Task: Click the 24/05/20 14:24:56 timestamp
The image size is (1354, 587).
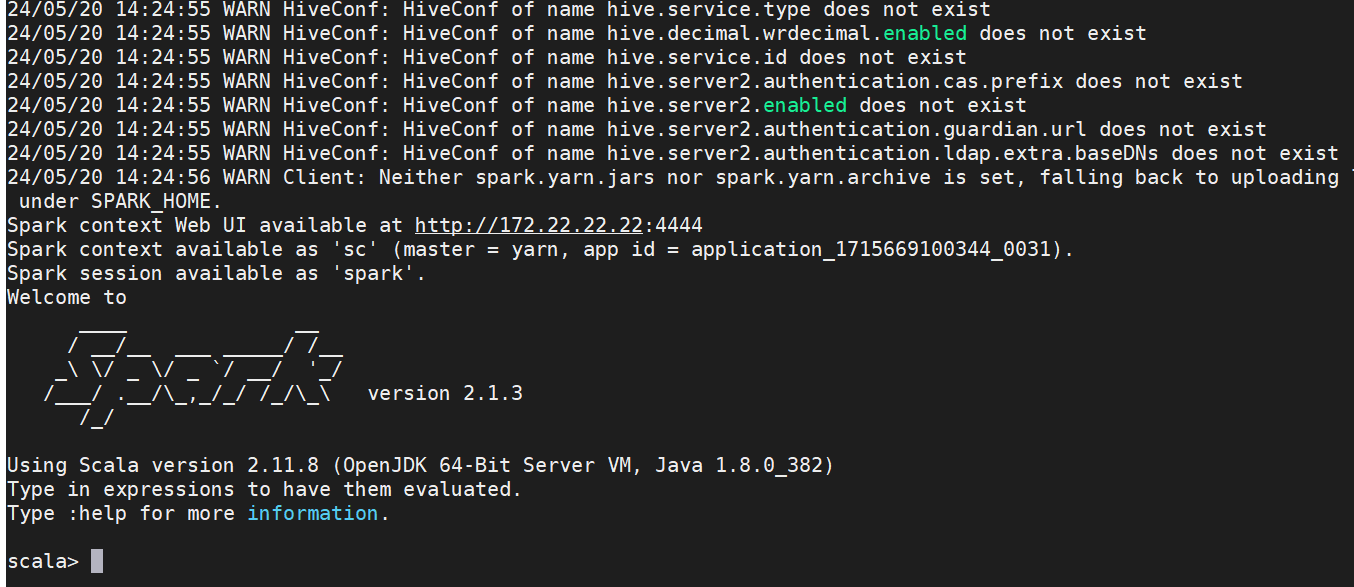Action: 109,177
